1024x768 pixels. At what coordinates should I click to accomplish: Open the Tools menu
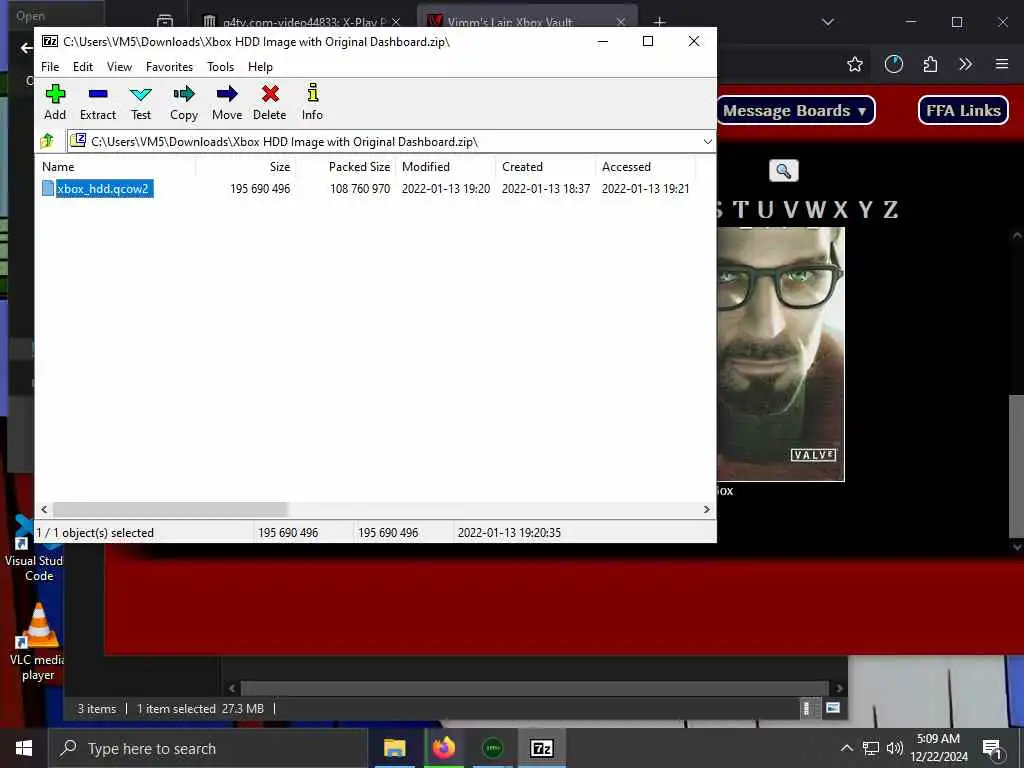point(220,67)
